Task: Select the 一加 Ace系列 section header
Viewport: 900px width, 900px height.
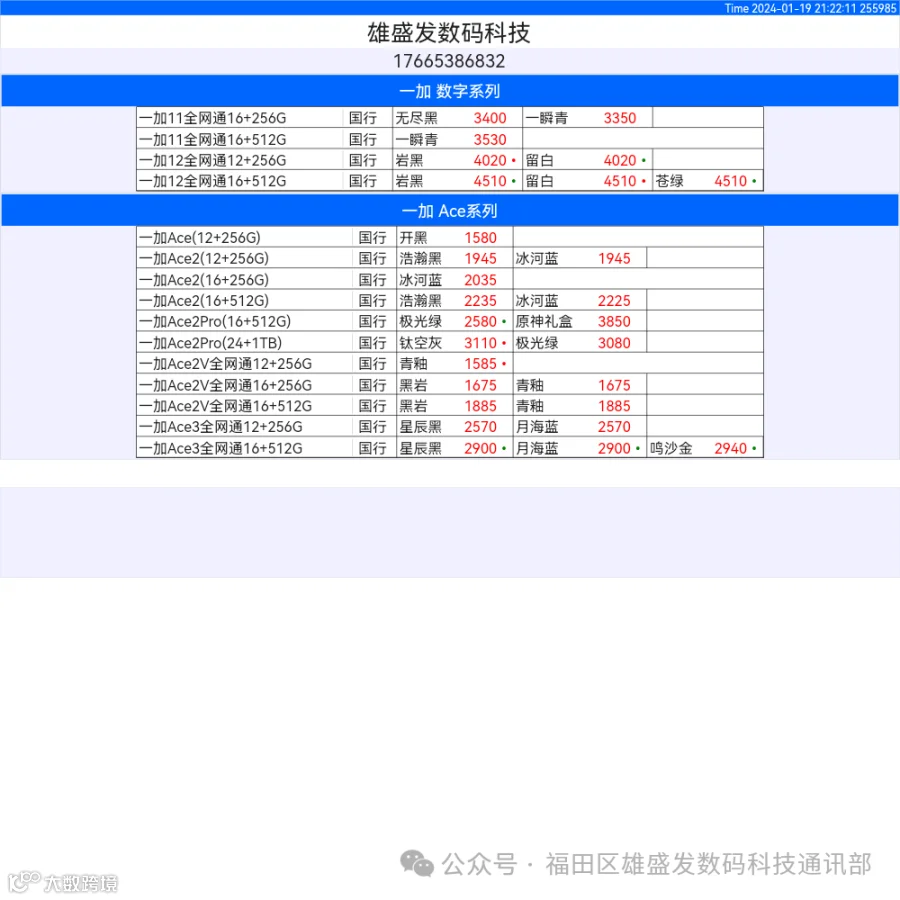Action: (x=449, y=211)
